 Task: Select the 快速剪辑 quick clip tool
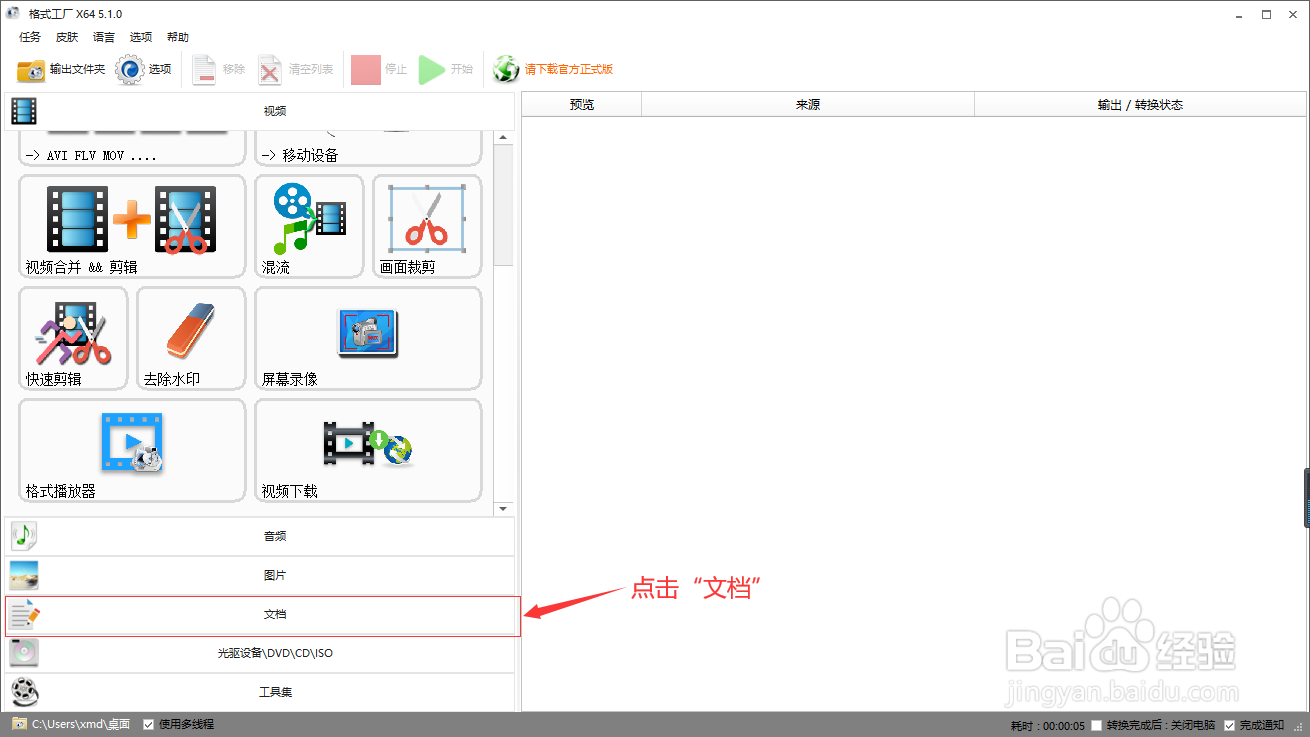click(73, 338)
